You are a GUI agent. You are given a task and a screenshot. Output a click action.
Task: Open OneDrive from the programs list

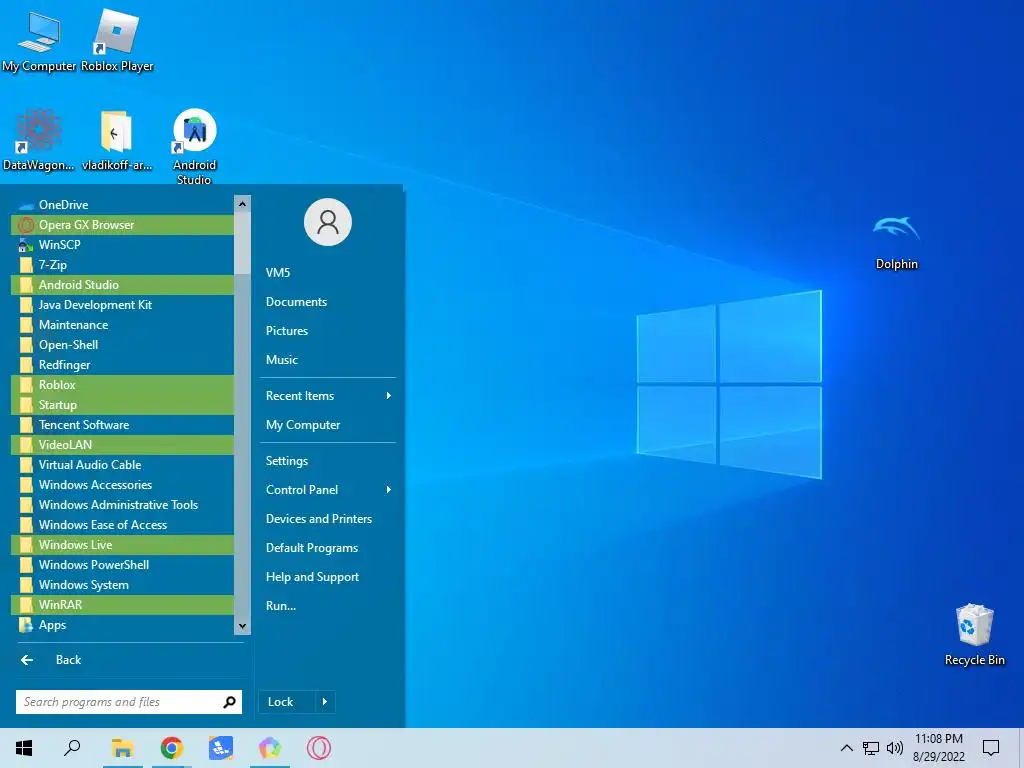[x=123, y=204]
